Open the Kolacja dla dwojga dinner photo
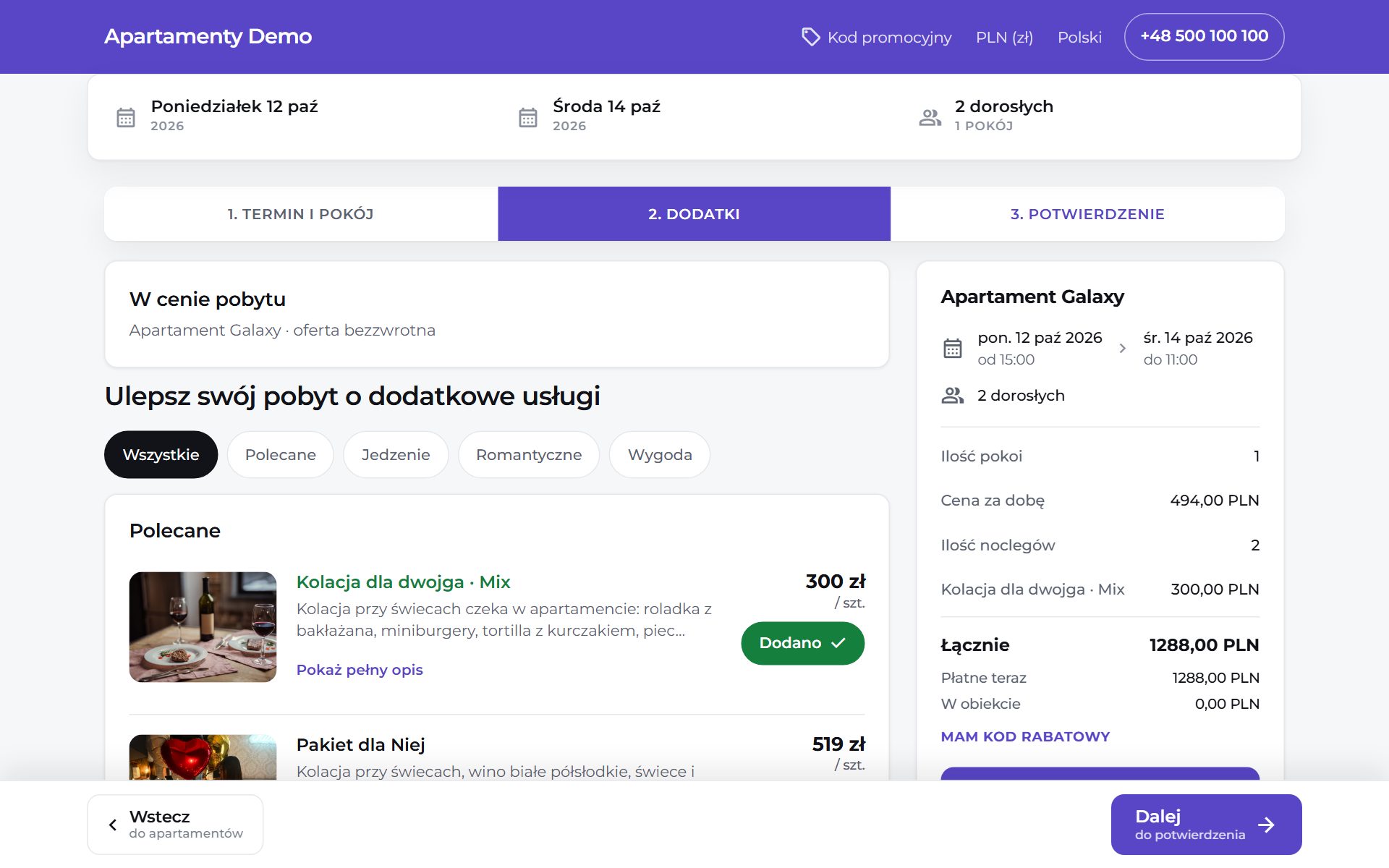 (203, 627)
